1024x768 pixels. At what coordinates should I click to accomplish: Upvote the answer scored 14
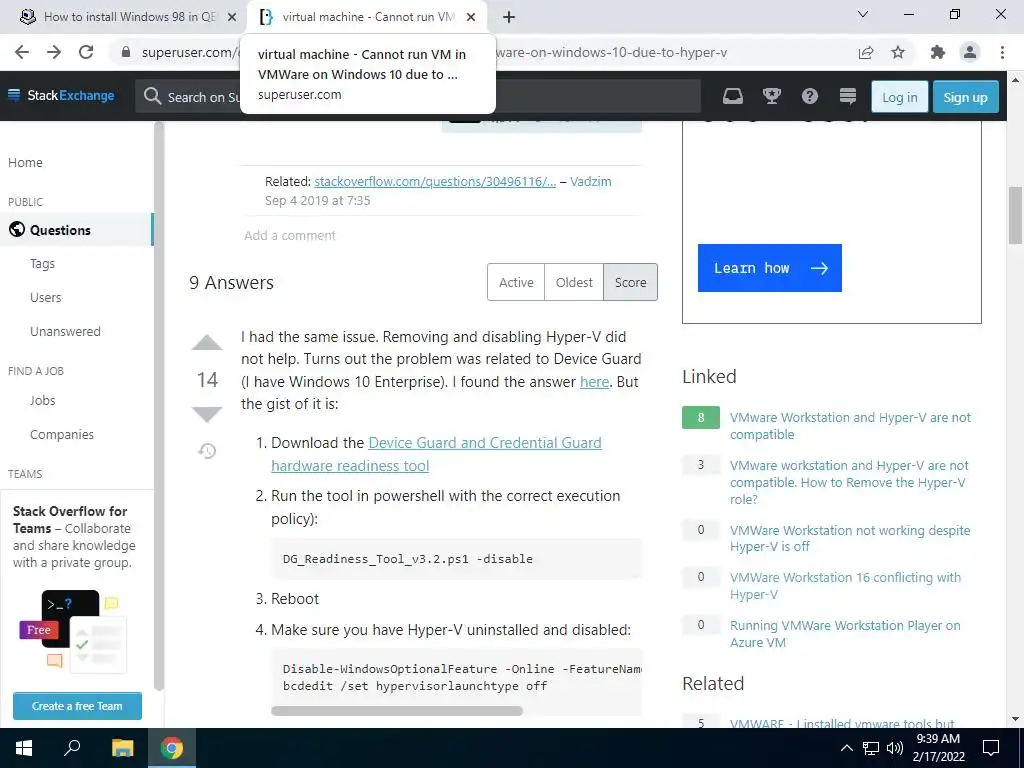click(207, 343)
